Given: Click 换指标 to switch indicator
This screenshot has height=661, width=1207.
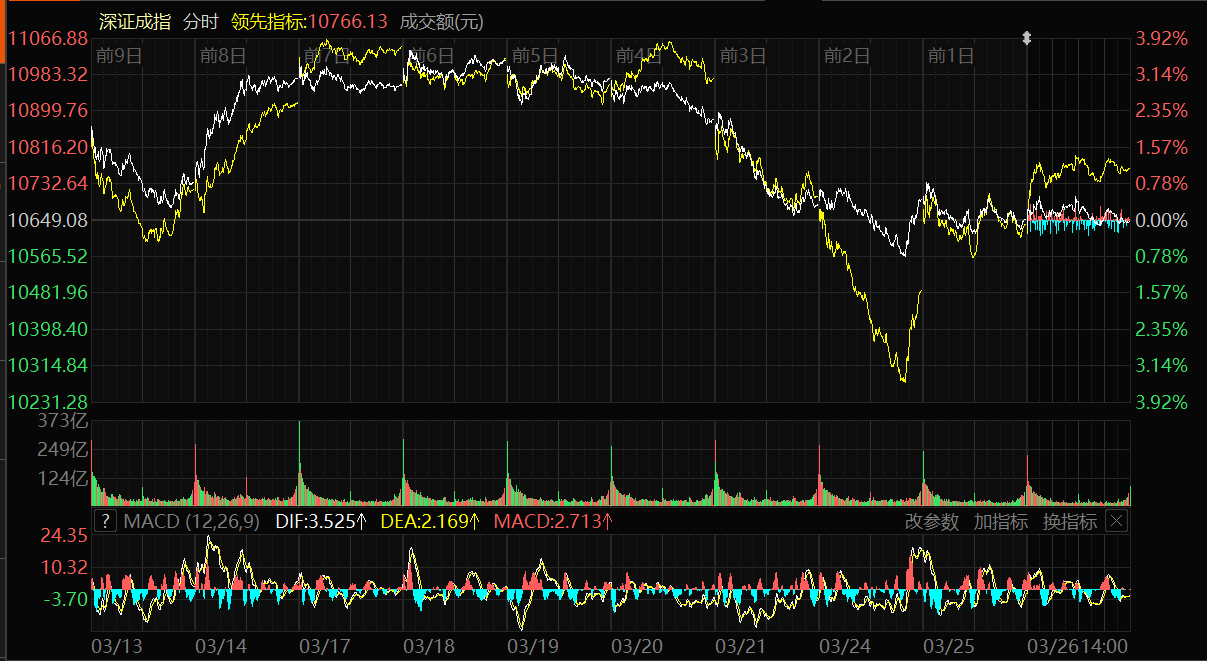Looking at the screenshot, I should [x=1069, y=521].
